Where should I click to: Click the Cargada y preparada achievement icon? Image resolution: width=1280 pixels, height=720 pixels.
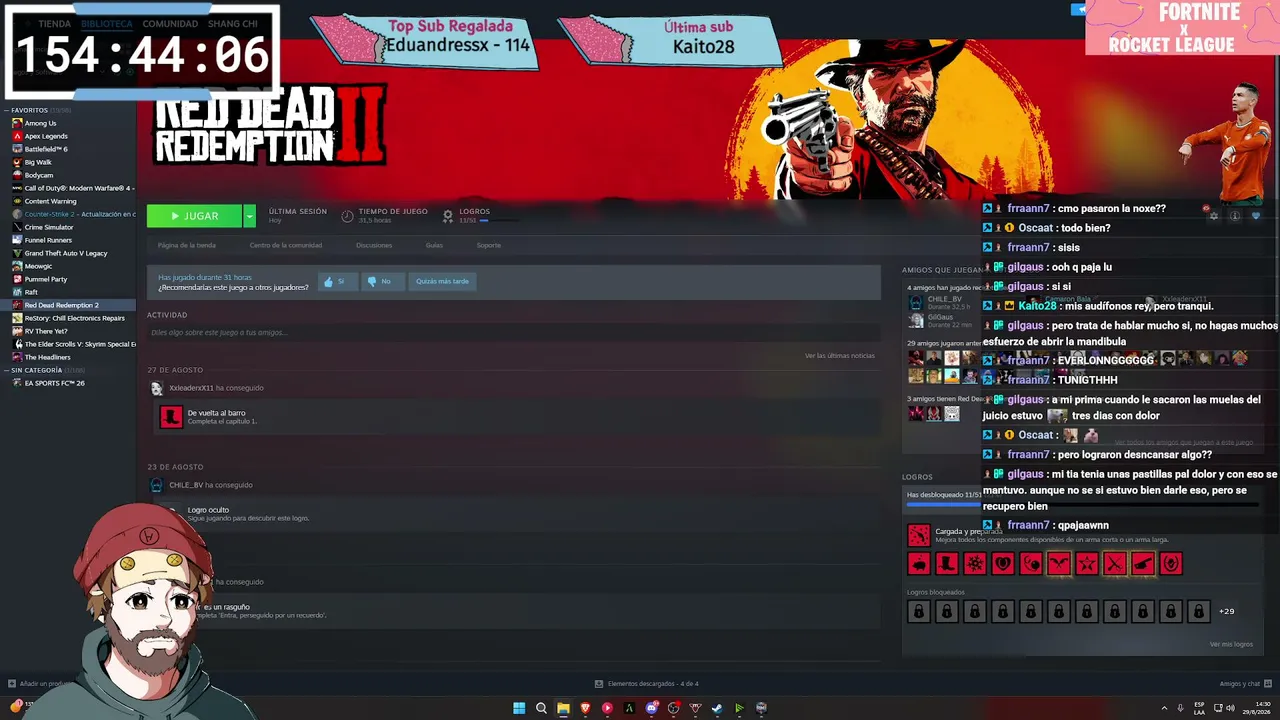point(919,535)
